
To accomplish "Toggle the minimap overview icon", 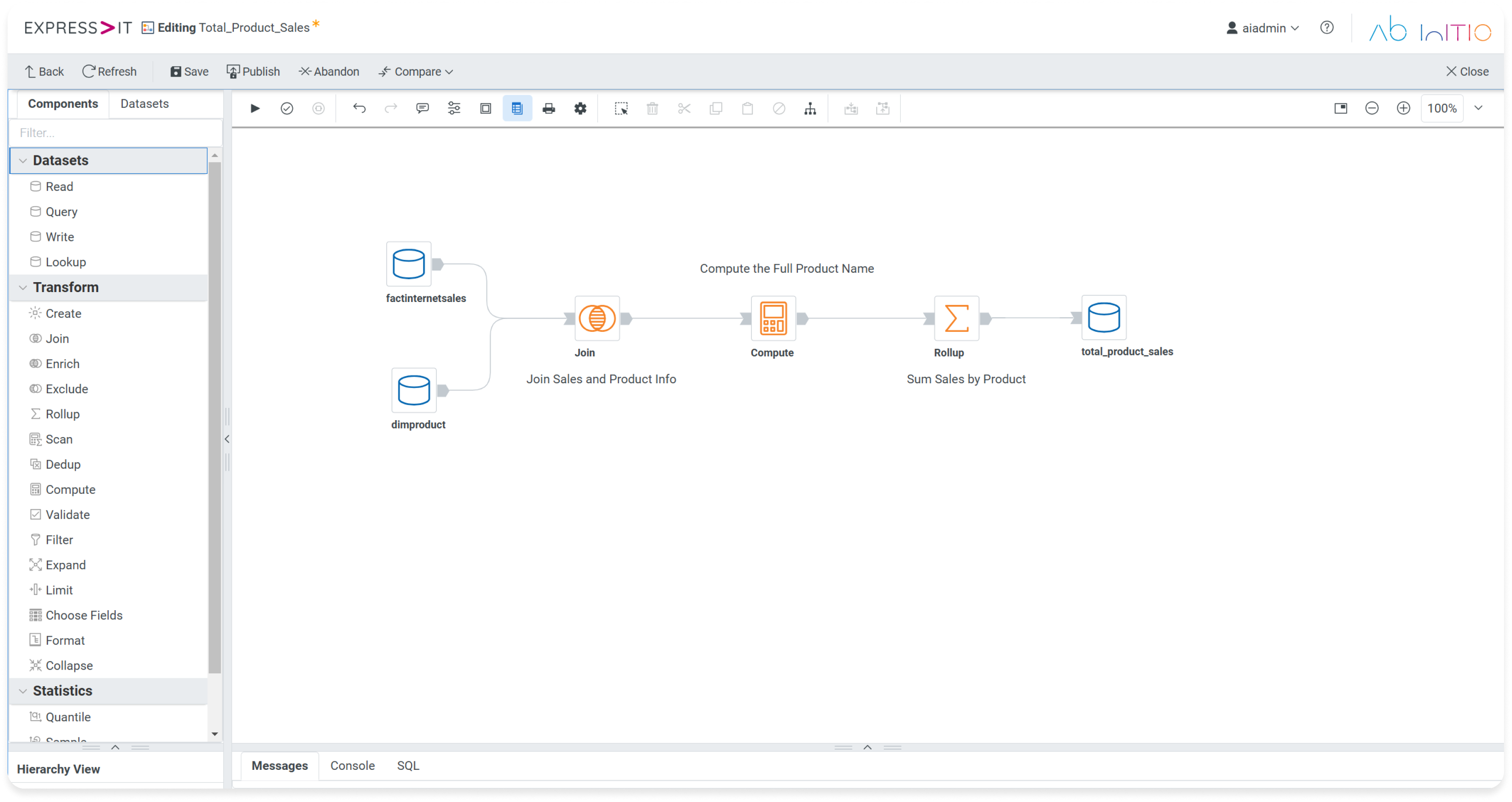I will (x=1340, y=108).
